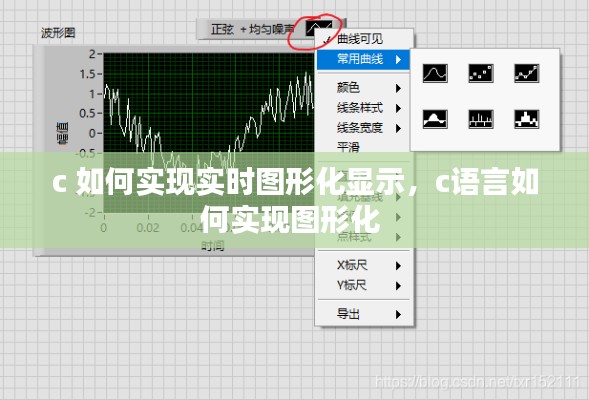Expand the arrow beside X标尺
Viewport: 589px width, 400px height.
coord(398,266)
